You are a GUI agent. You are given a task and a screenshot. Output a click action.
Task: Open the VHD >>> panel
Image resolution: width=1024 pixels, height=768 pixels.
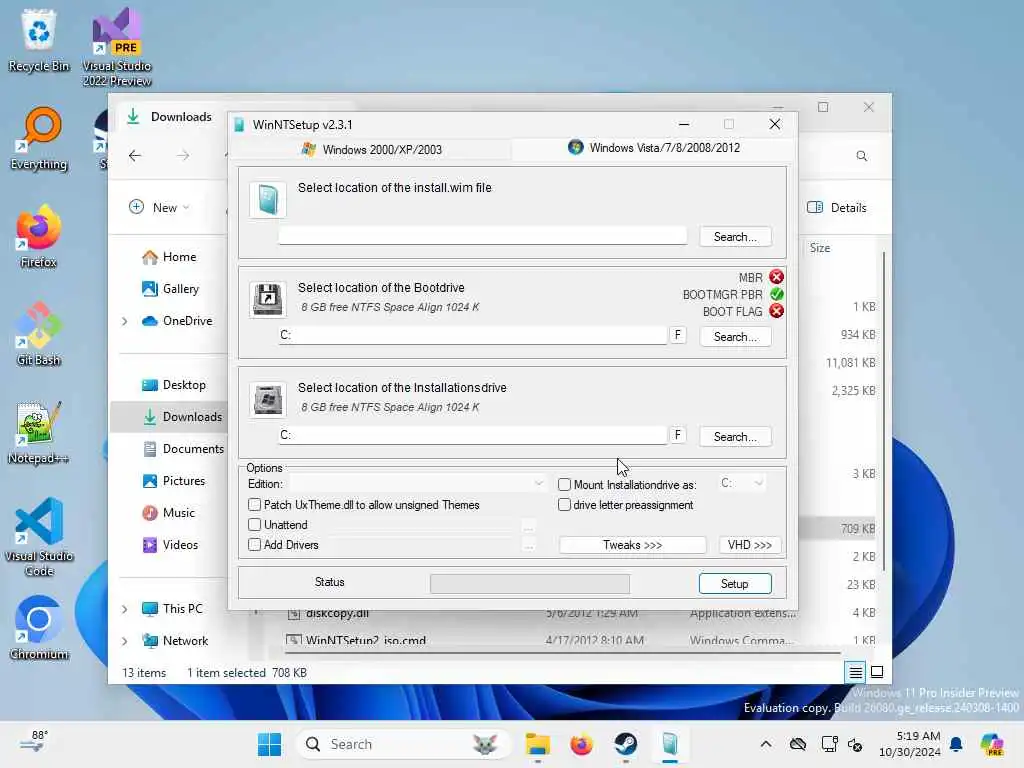749,545
